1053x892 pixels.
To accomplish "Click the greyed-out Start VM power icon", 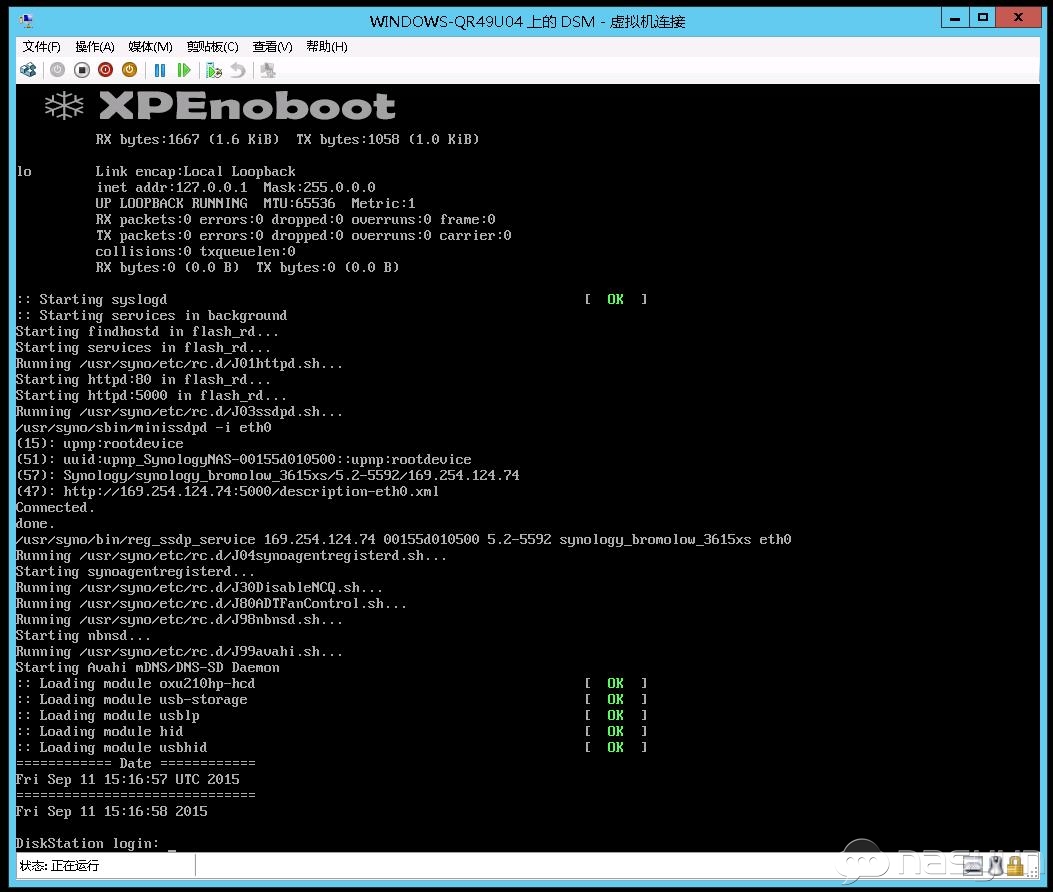I will pyautogui.click(x=58, y=70).
